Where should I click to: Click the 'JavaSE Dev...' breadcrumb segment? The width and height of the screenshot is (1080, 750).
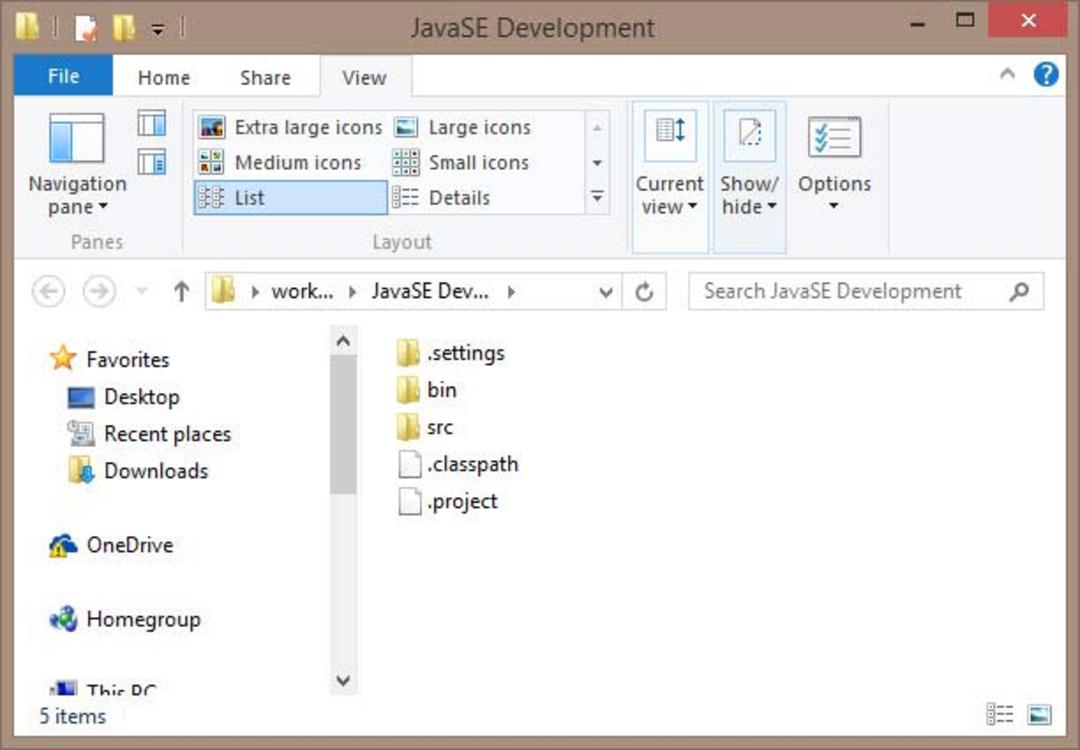(430, 291)
